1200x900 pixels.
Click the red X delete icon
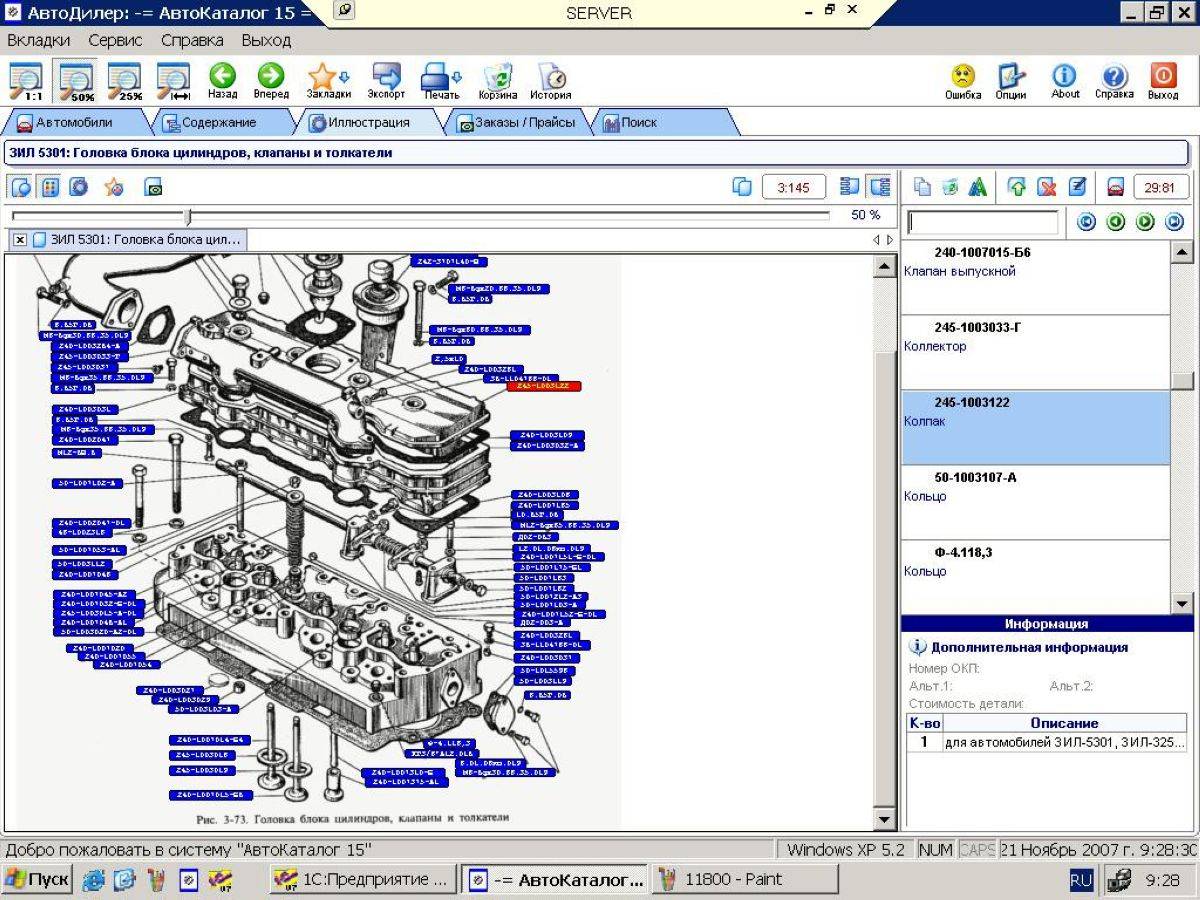tap(1046, 187)
